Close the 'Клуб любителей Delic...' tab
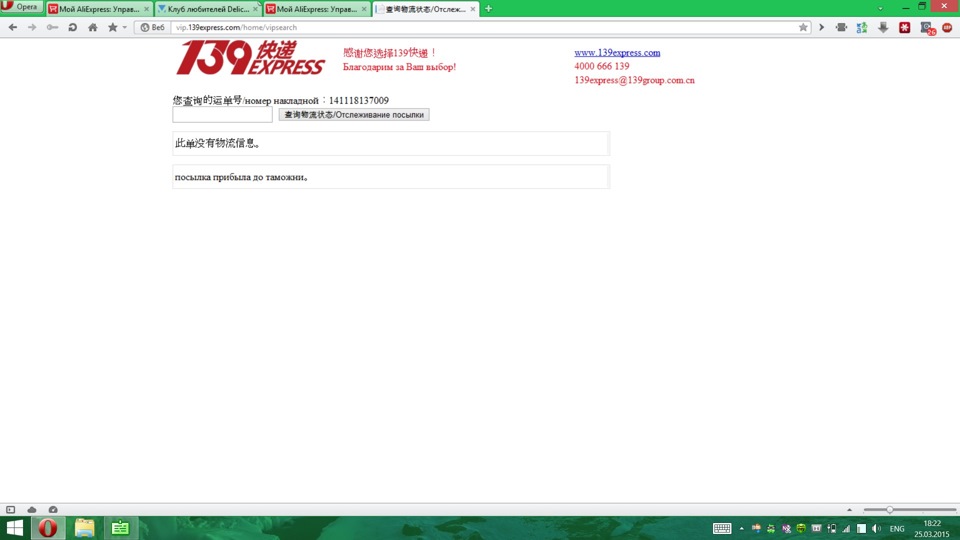Viewport: 960px width, 540px height. pos(255,9)
